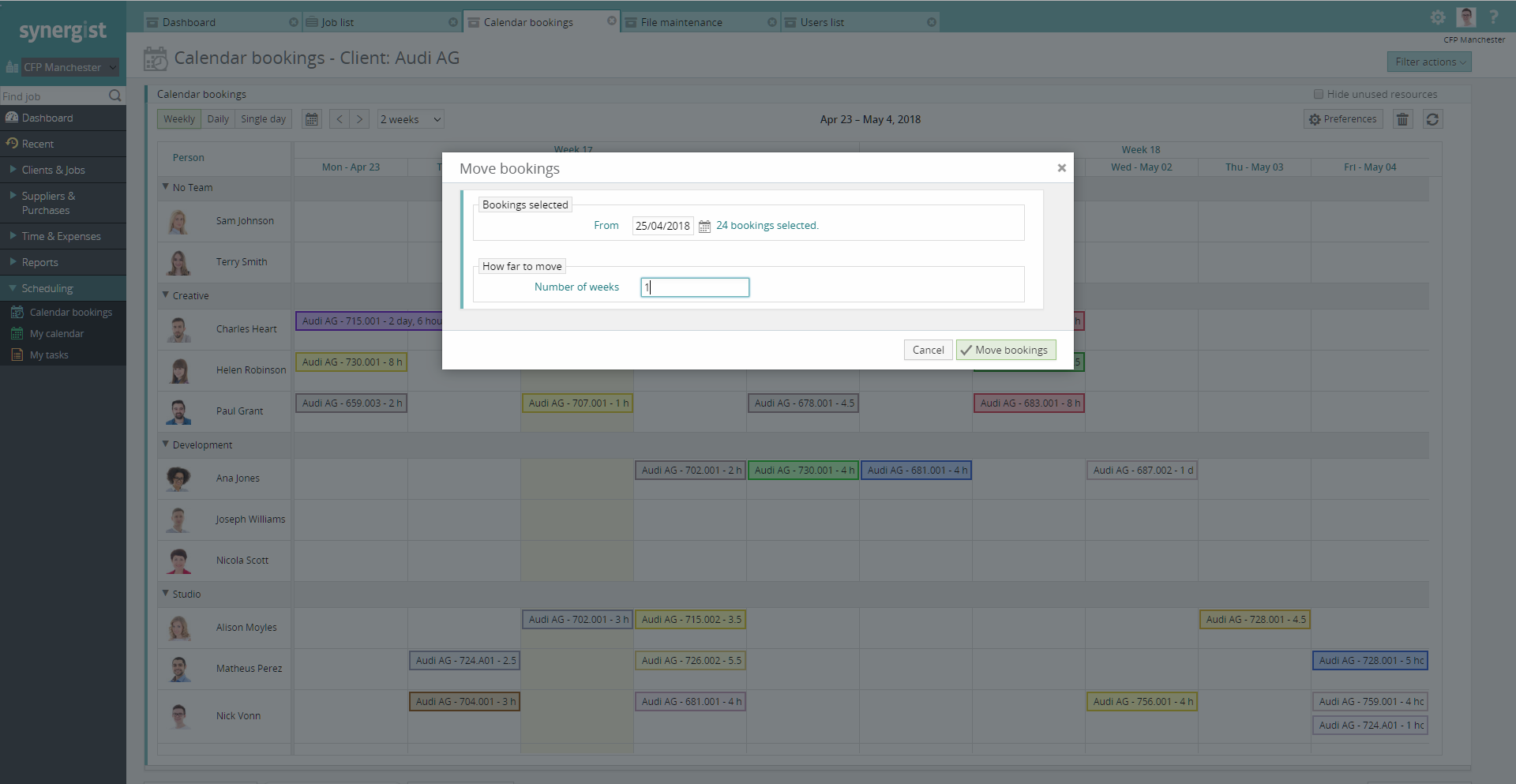Collapse the Creative team group
Screen dimensions: 1516x784
tap(166, 295)
